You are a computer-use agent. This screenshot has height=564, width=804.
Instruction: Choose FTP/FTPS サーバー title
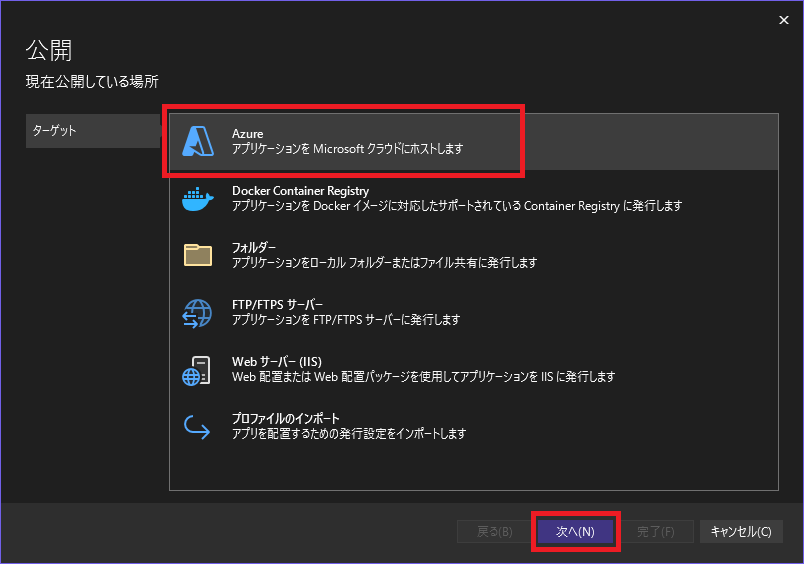(277, 305)
